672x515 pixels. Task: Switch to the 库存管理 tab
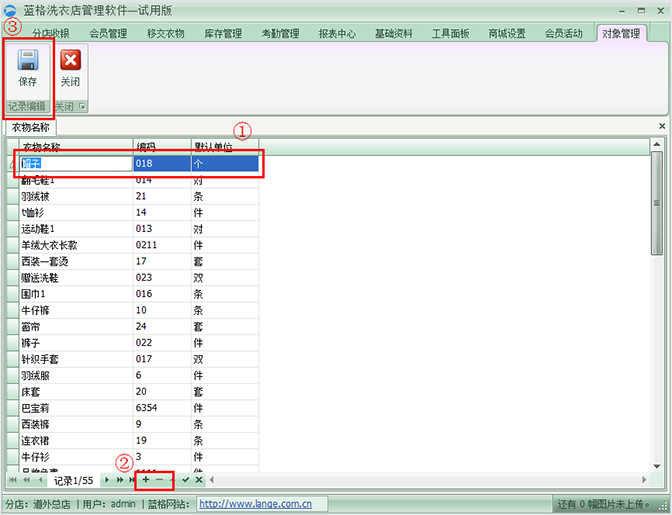click(221, 34)
